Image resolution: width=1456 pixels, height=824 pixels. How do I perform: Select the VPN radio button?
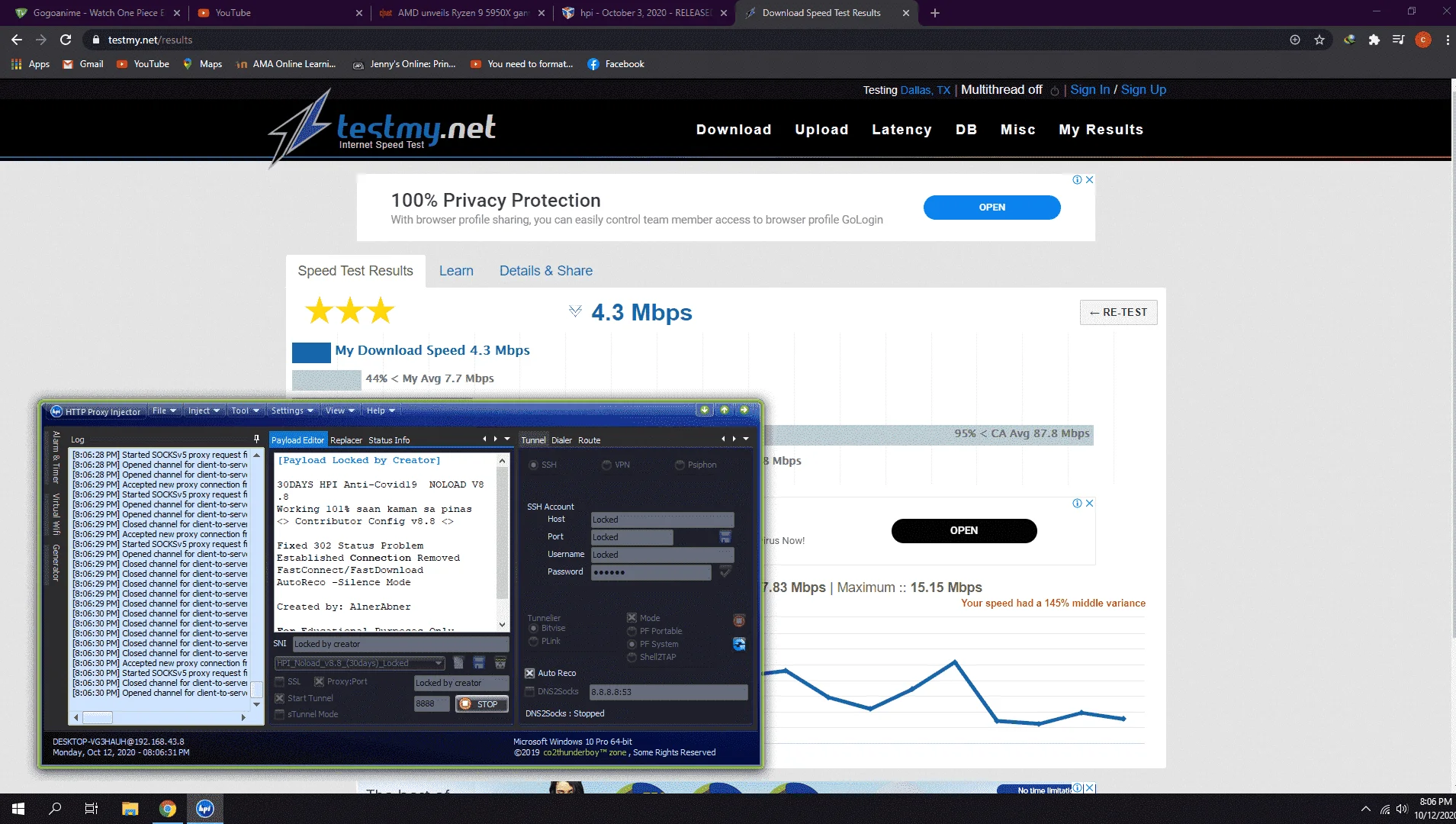[x=606, y=465]
